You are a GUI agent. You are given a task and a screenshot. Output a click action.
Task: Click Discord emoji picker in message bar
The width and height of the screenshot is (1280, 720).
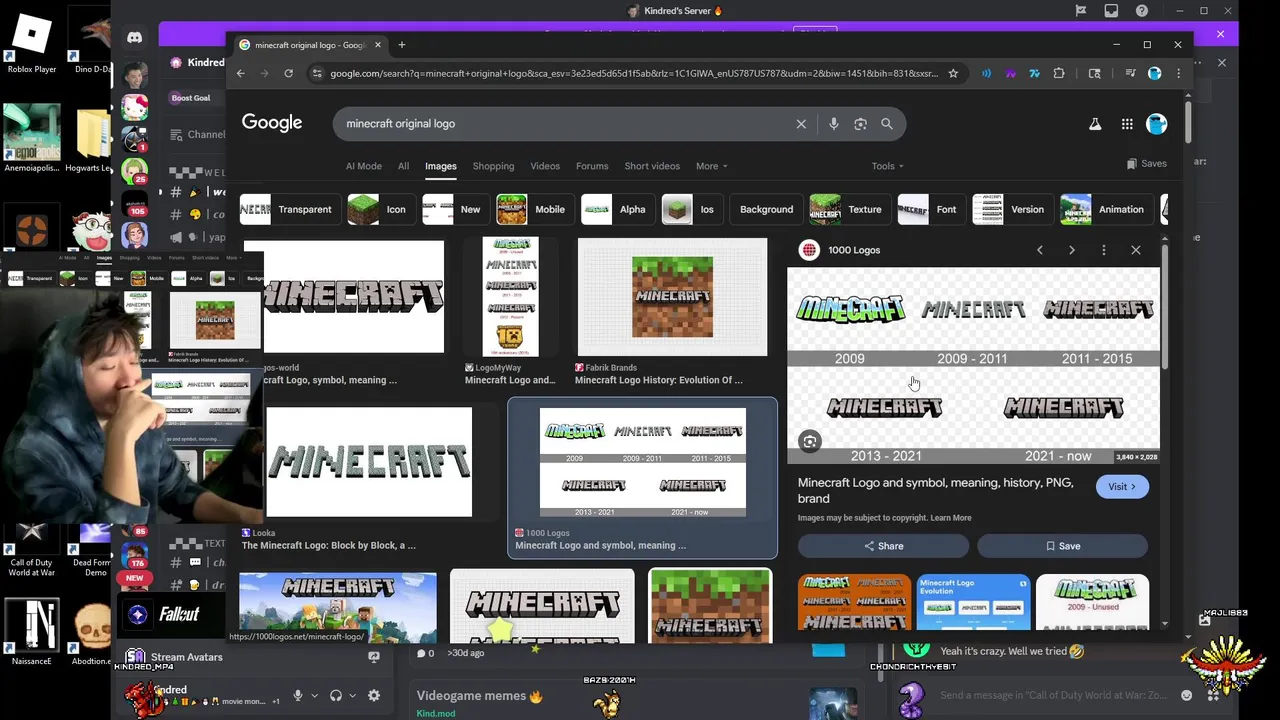[x=1186, y=696]
